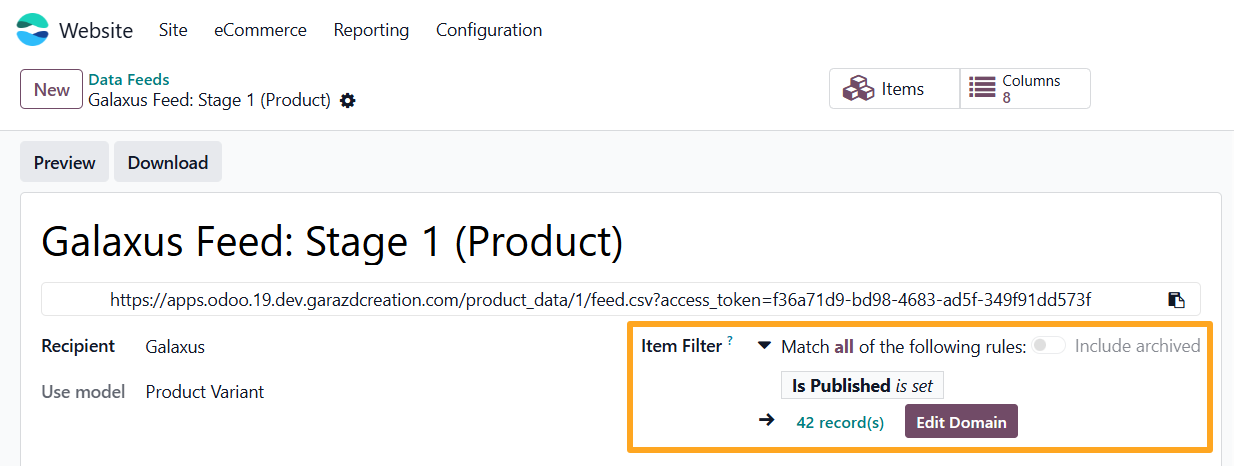Open the Columns 8 smart button
The width and height of the screenshot is (1234, 466).
pos(1025,89)
